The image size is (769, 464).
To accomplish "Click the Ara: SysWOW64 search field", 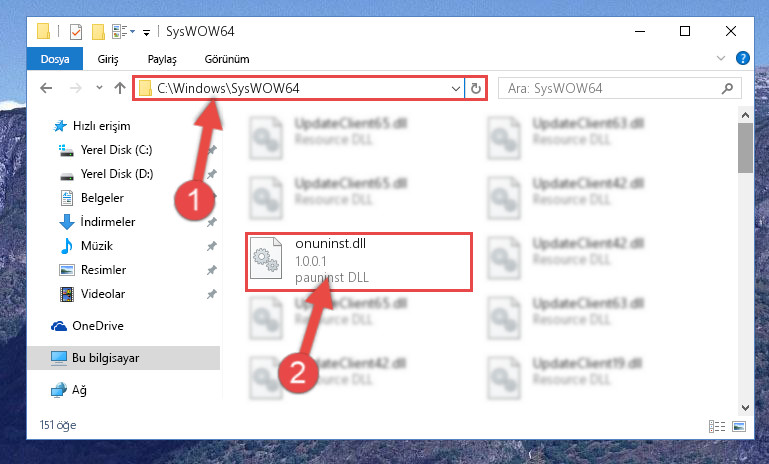I will 619,88.
